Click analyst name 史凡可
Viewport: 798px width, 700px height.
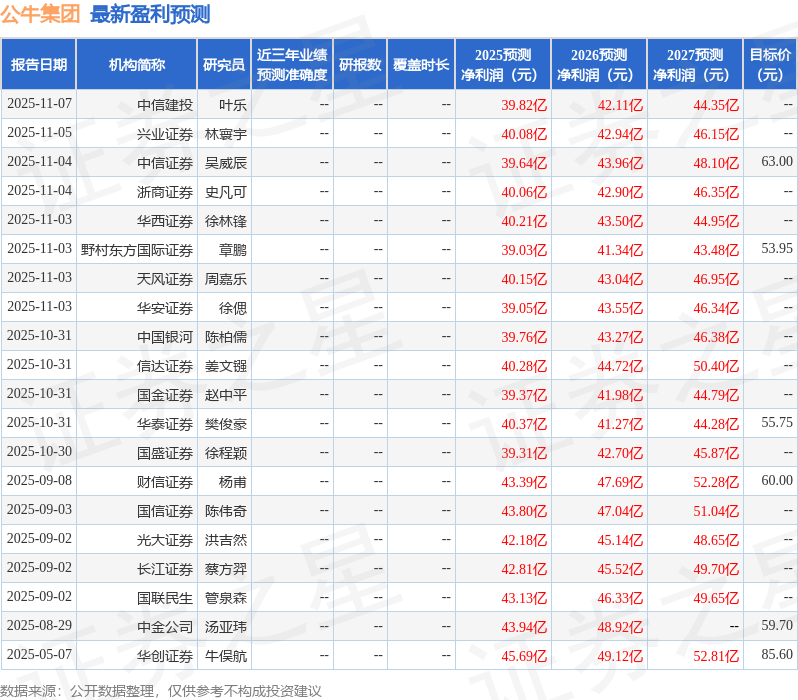(226, 192)
